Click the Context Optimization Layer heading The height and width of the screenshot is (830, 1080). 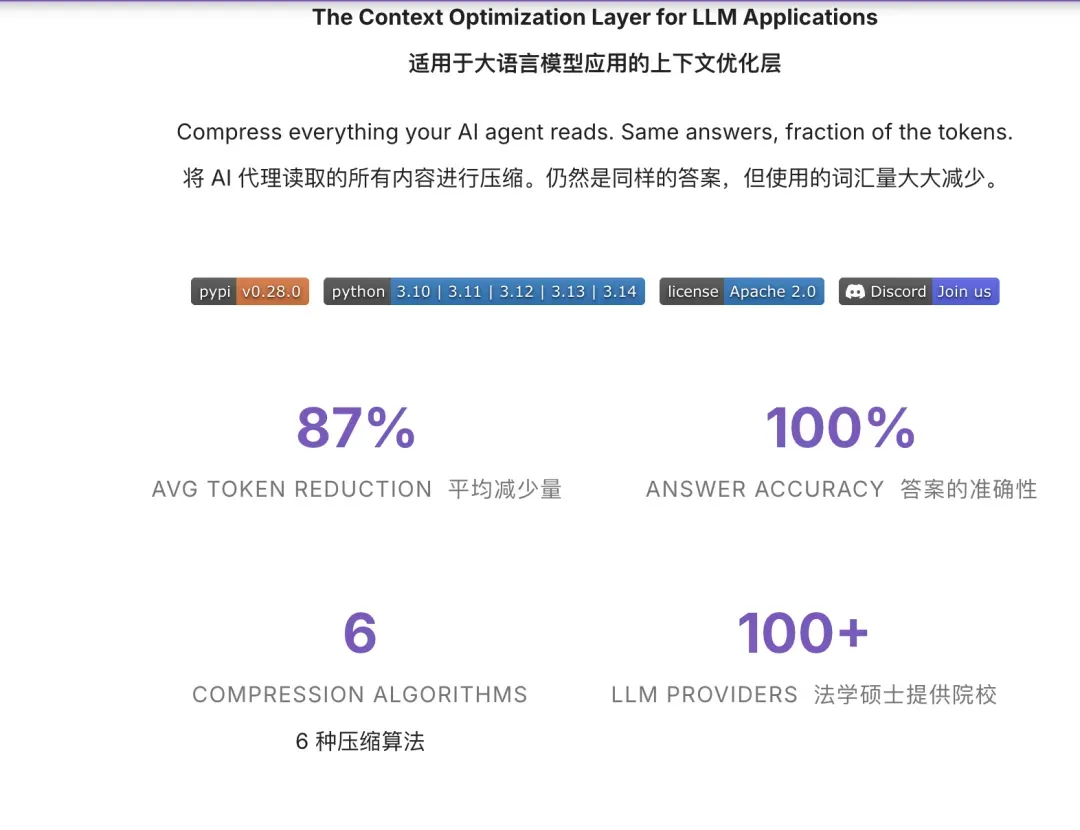click(x=595, y=17)
